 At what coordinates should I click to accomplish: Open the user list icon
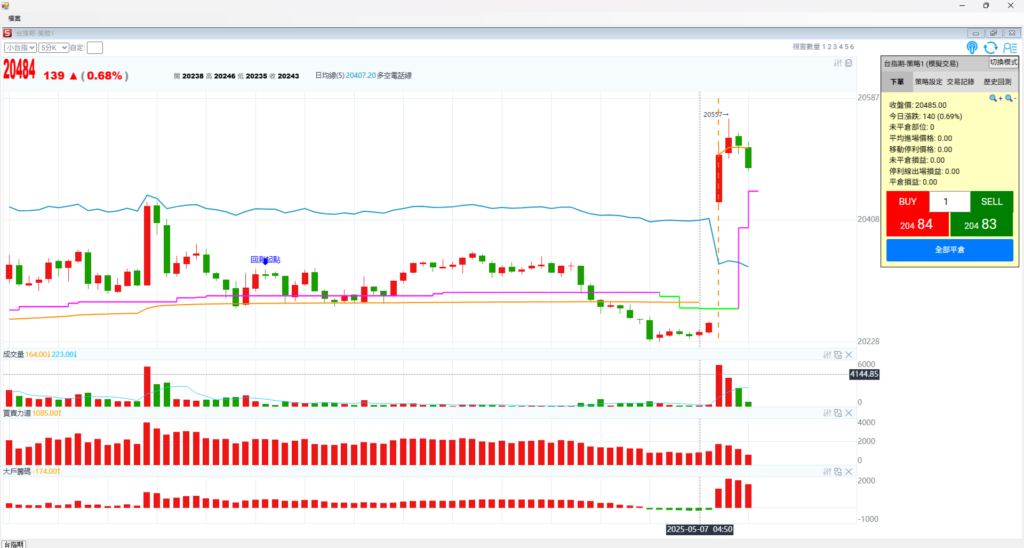coord(1010,47)
